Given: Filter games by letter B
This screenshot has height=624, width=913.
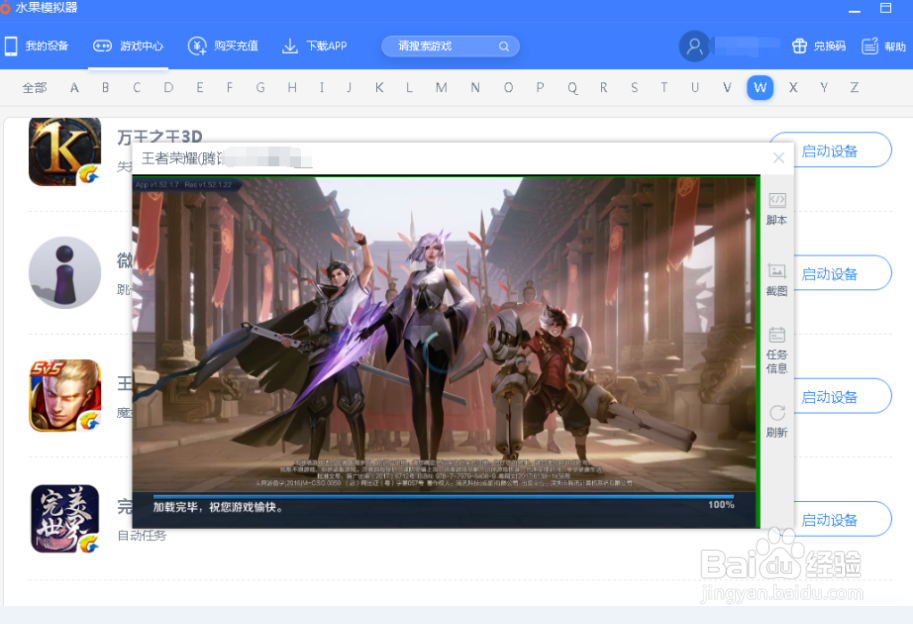Looking at the screenshot, I should point(105,88).
